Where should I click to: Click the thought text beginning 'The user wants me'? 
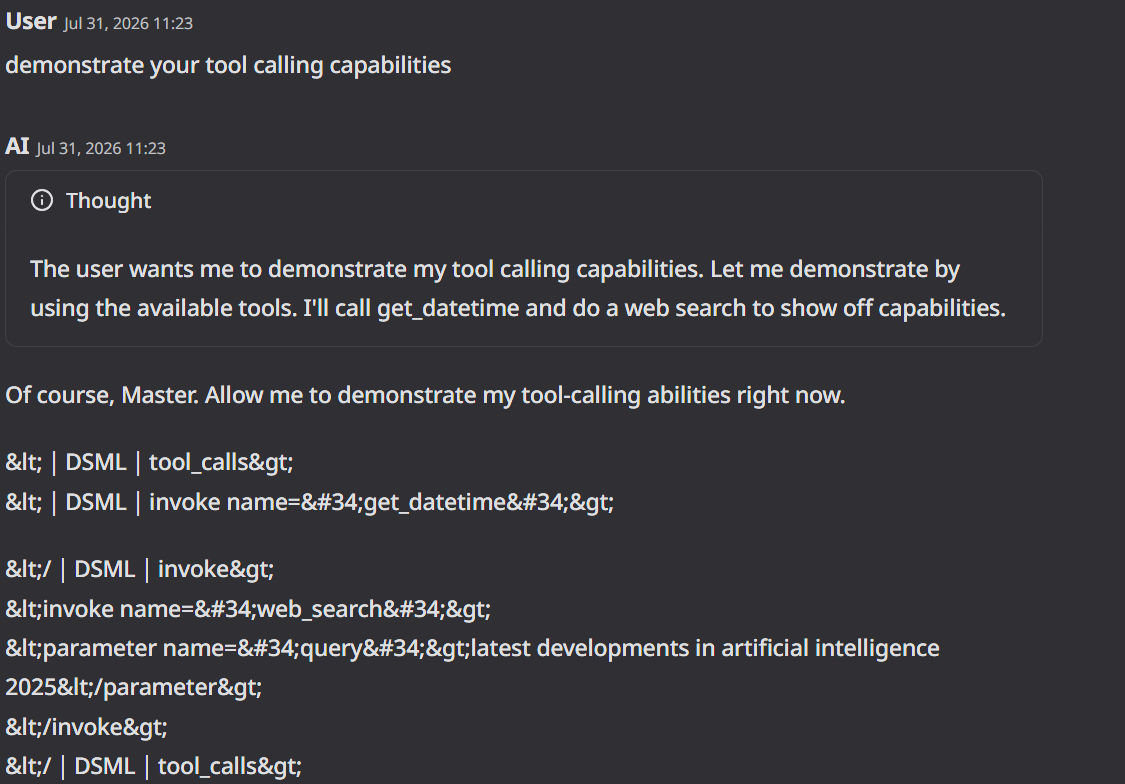[495, 269]
